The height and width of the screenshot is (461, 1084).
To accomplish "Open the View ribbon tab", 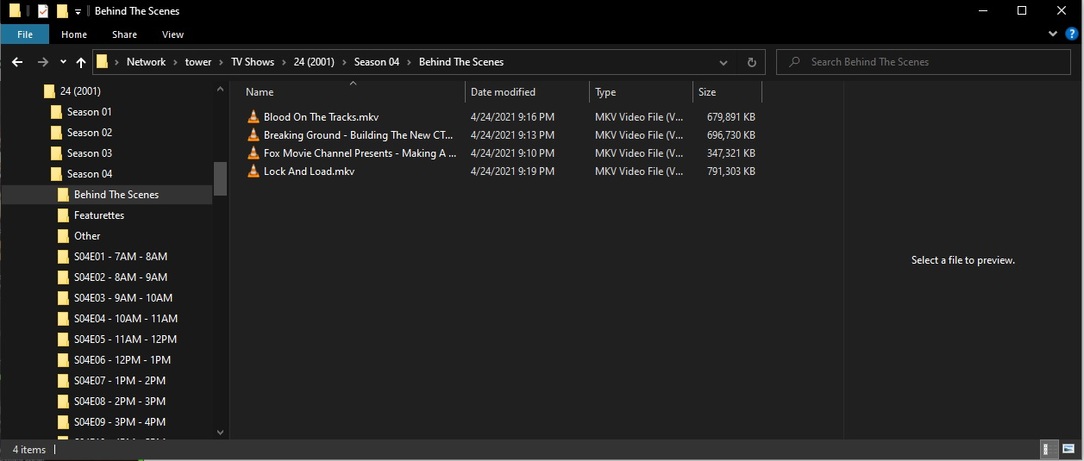I will point(173,34).
